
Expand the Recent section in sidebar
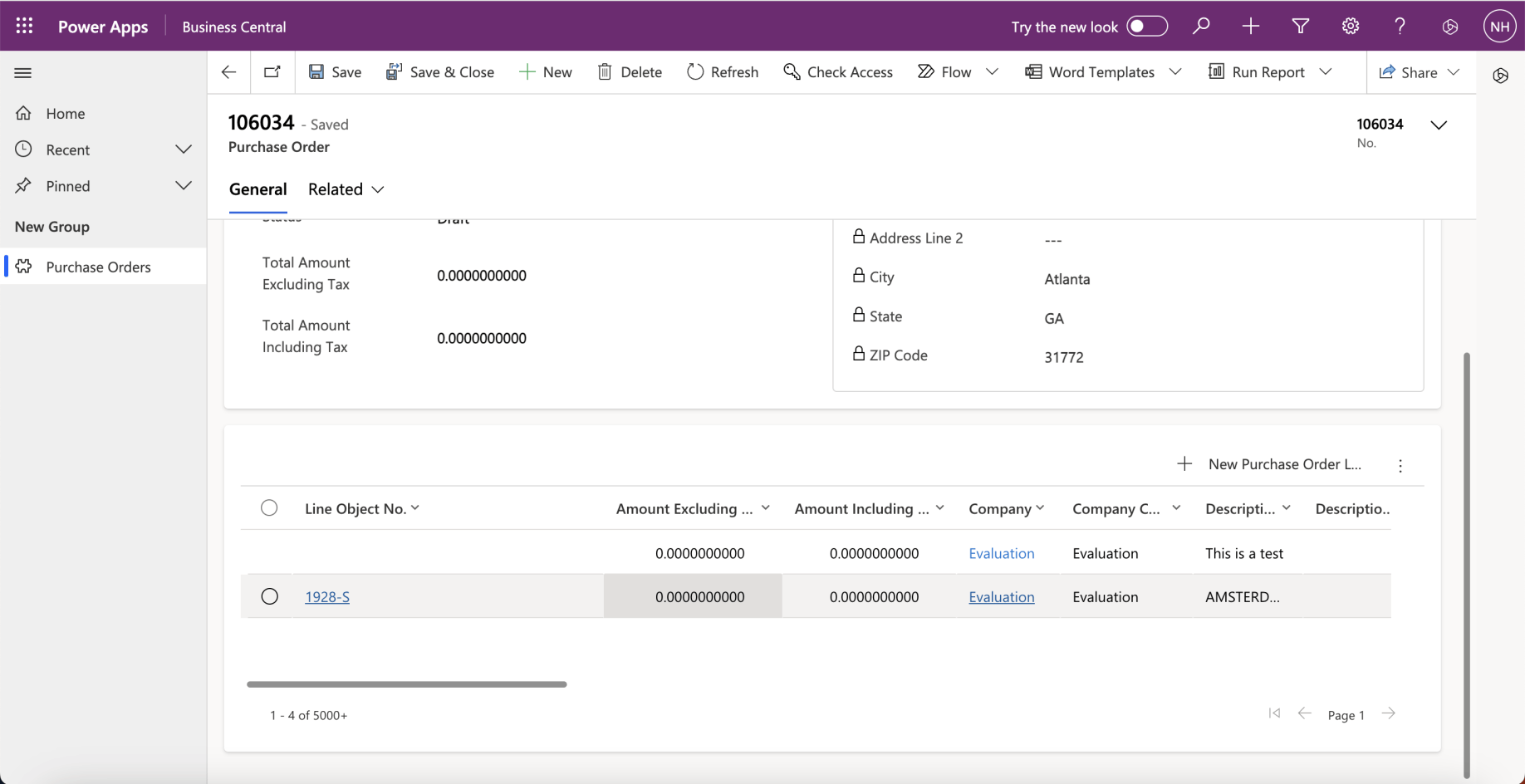pos(184,149)
